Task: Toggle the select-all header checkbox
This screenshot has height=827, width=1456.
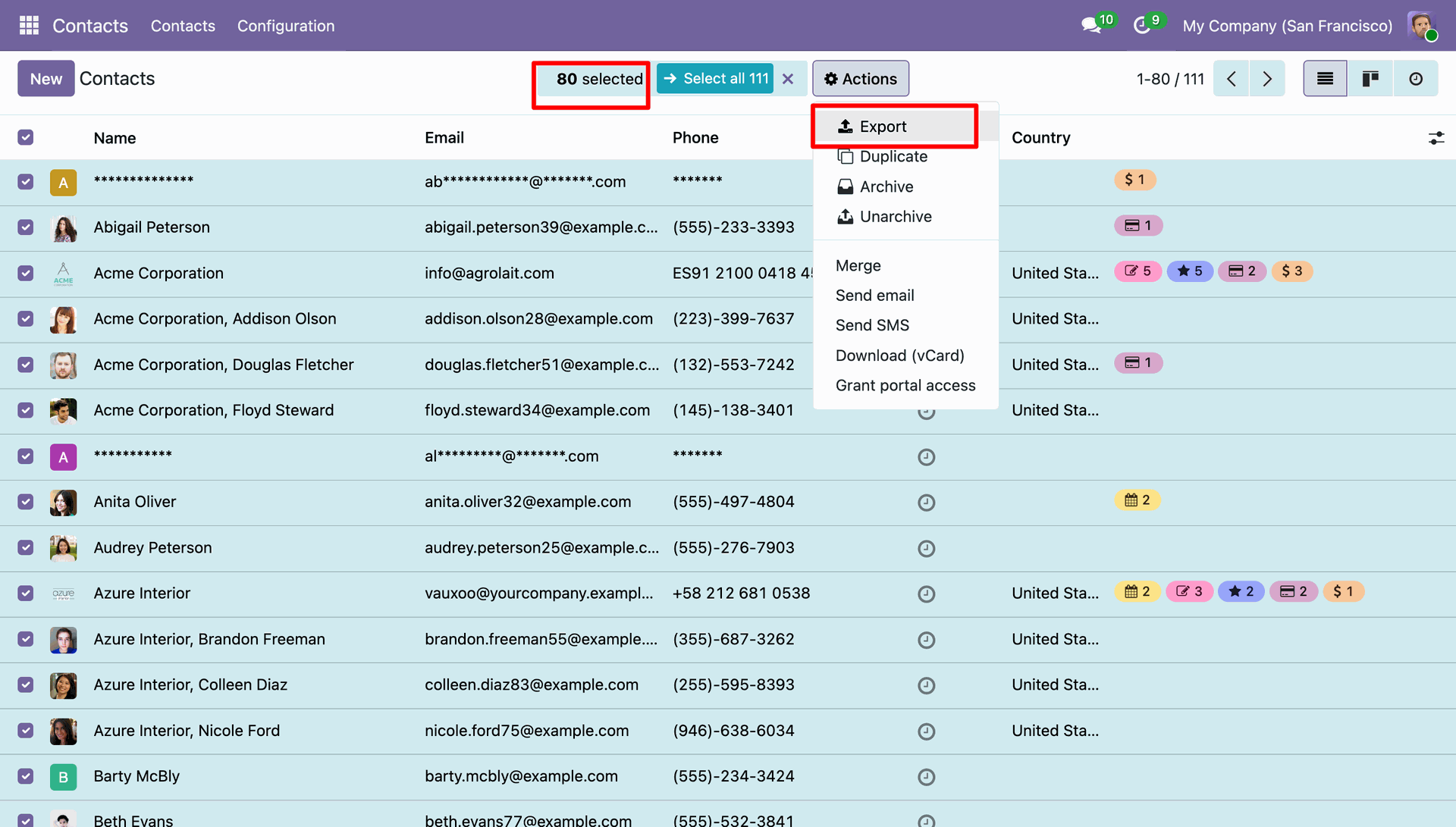Action: click(x=26, y=137)
